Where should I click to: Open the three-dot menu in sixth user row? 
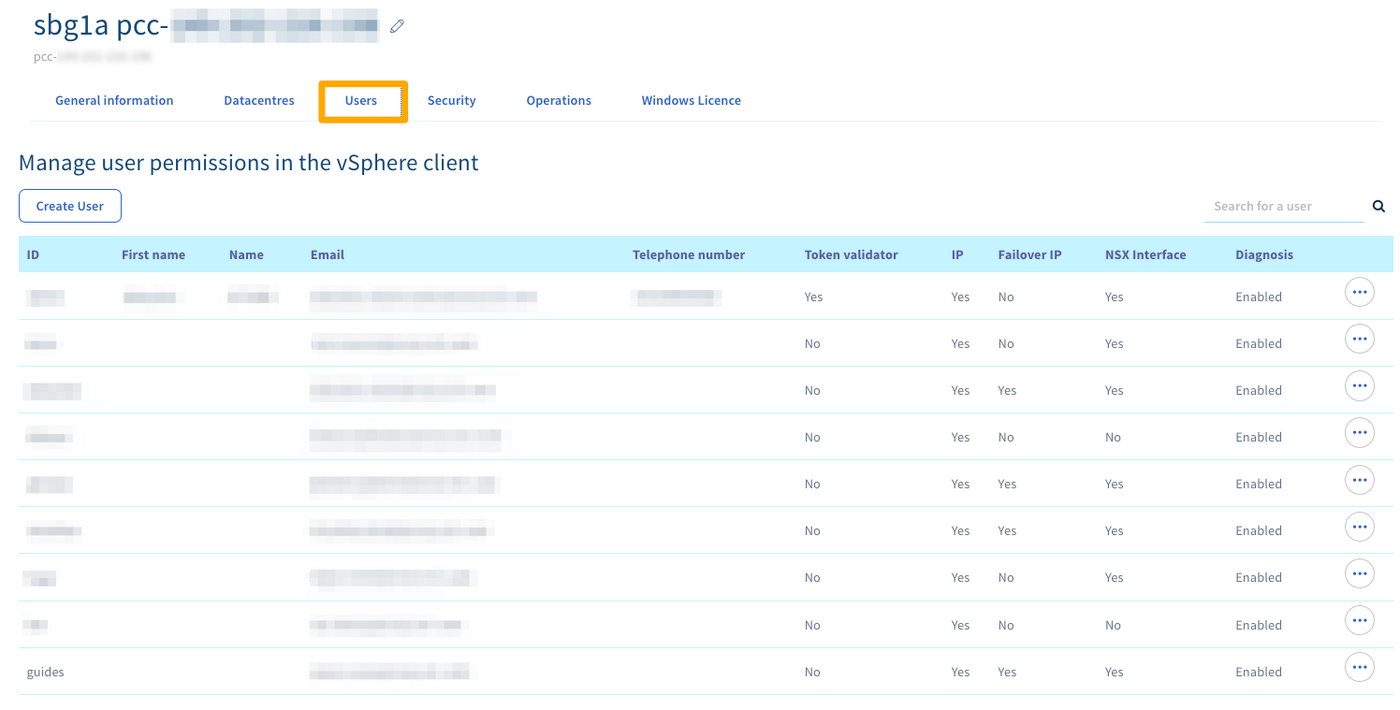pyautogui.click(x=1359, y=527)
